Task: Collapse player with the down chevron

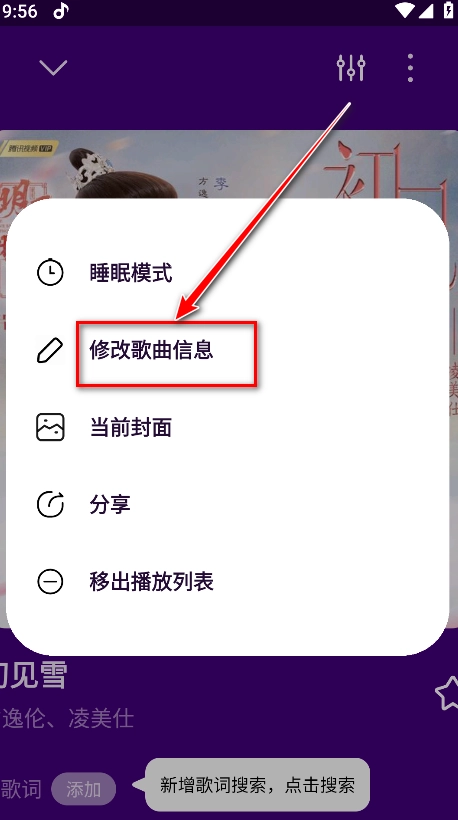Action: click(53, 67)
